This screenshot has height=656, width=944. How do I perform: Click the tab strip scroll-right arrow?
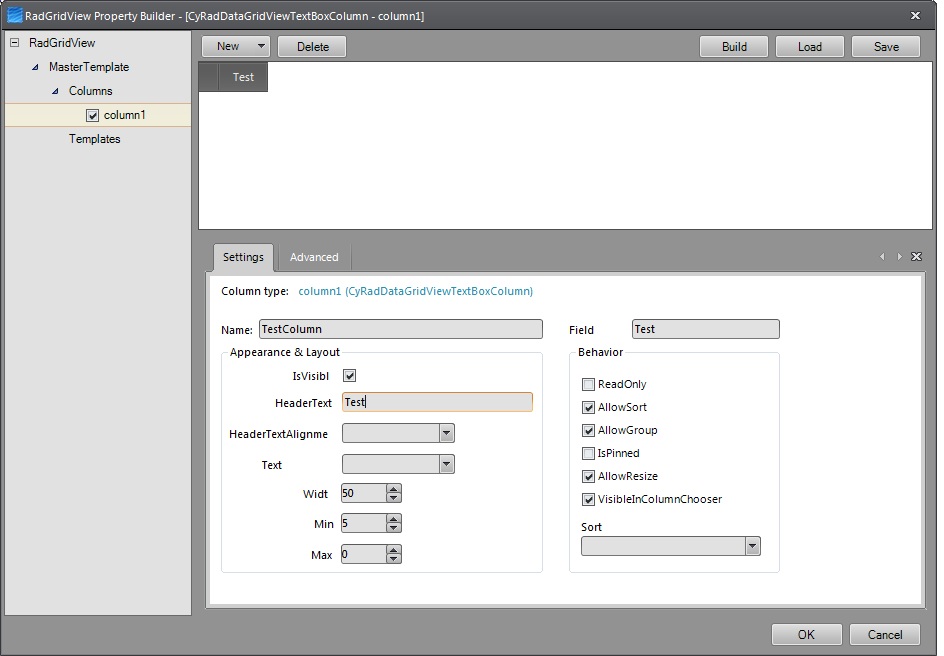pyautogui.click(x=899, y=257)
